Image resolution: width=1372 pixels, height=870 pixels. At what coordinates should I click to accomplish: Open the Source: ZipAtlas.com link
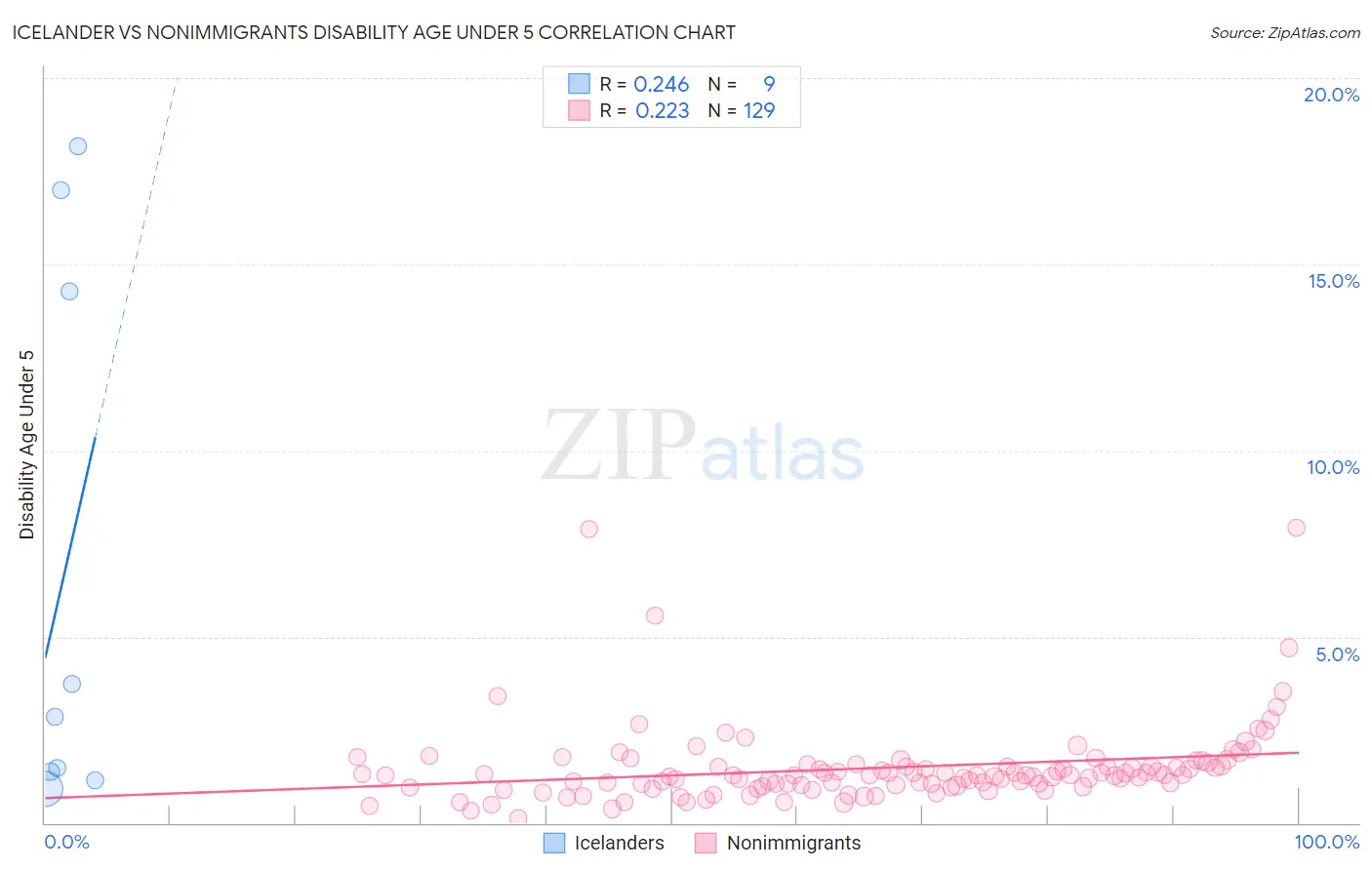point(1285,32)
